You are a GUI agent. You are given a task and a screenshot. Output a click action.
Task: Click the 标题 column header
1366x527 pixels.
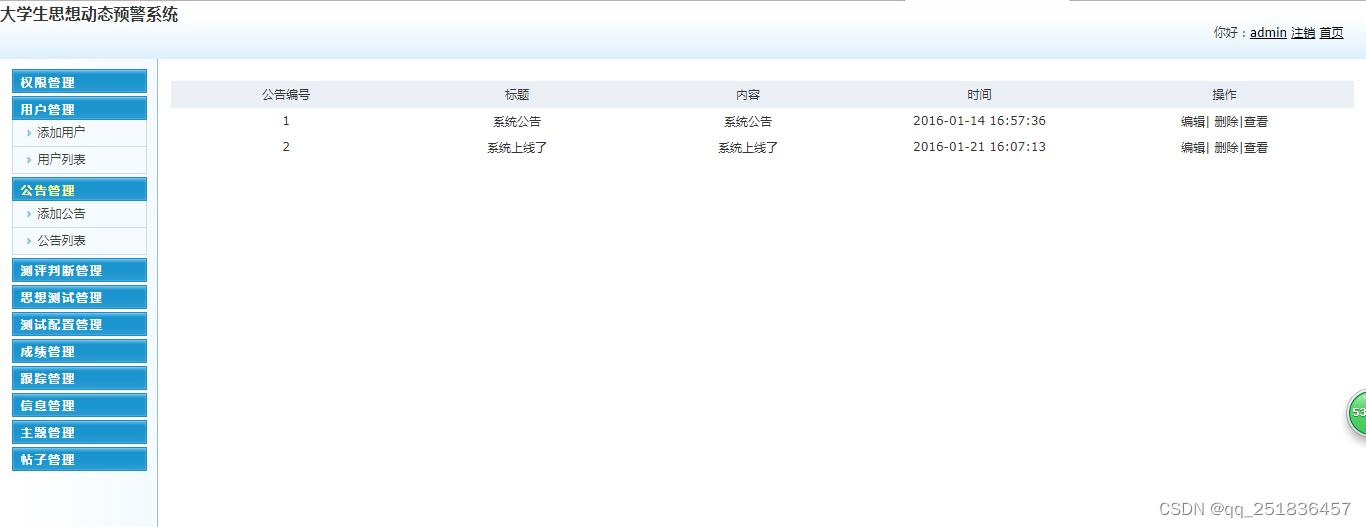[x=517, y=94]
